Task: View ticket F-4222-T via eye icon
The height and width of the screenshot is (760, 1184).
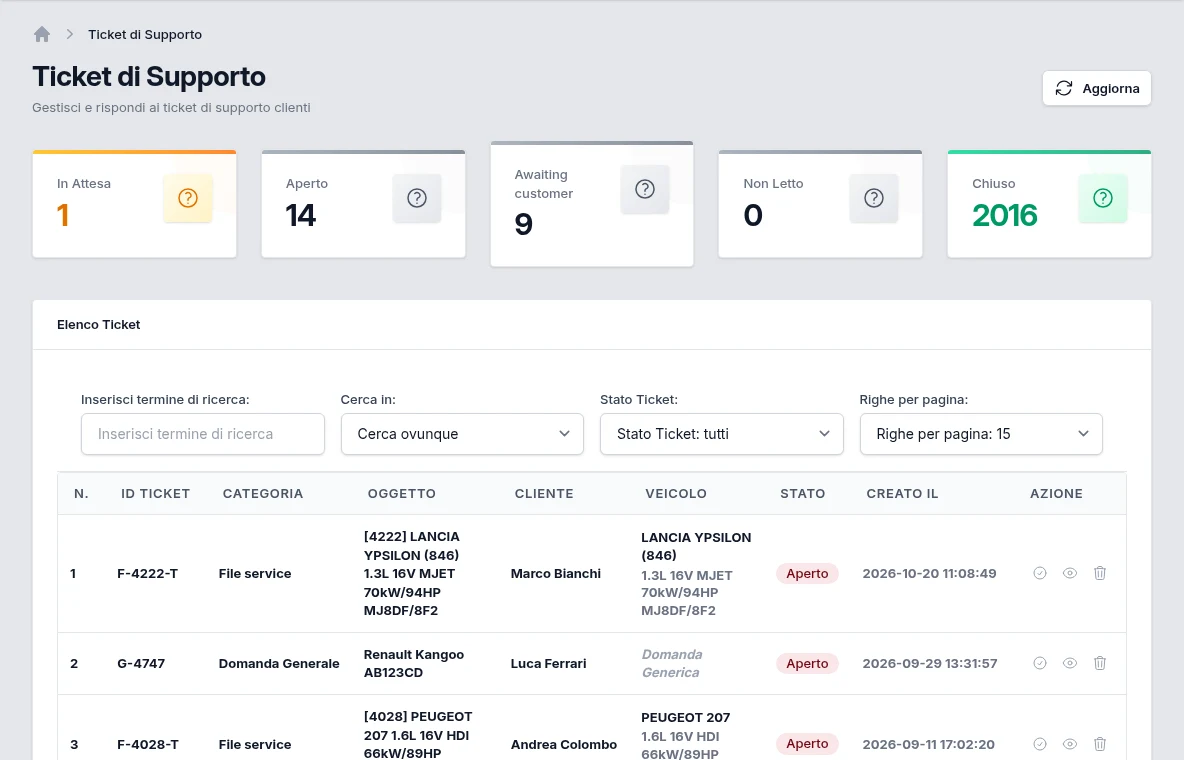Action: [x=1070, y=573]
